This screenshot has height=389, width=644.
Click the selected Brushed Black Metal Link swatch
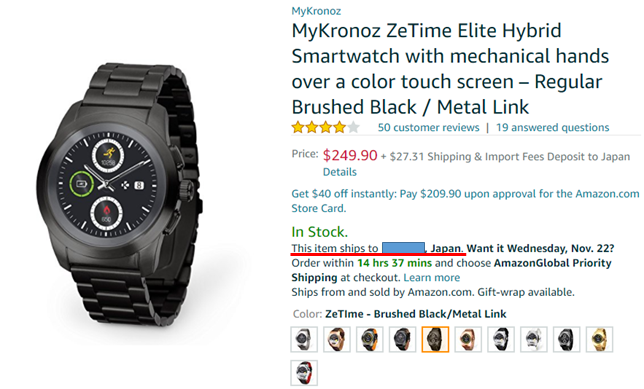pyautogui.click(x=435, y=339)
